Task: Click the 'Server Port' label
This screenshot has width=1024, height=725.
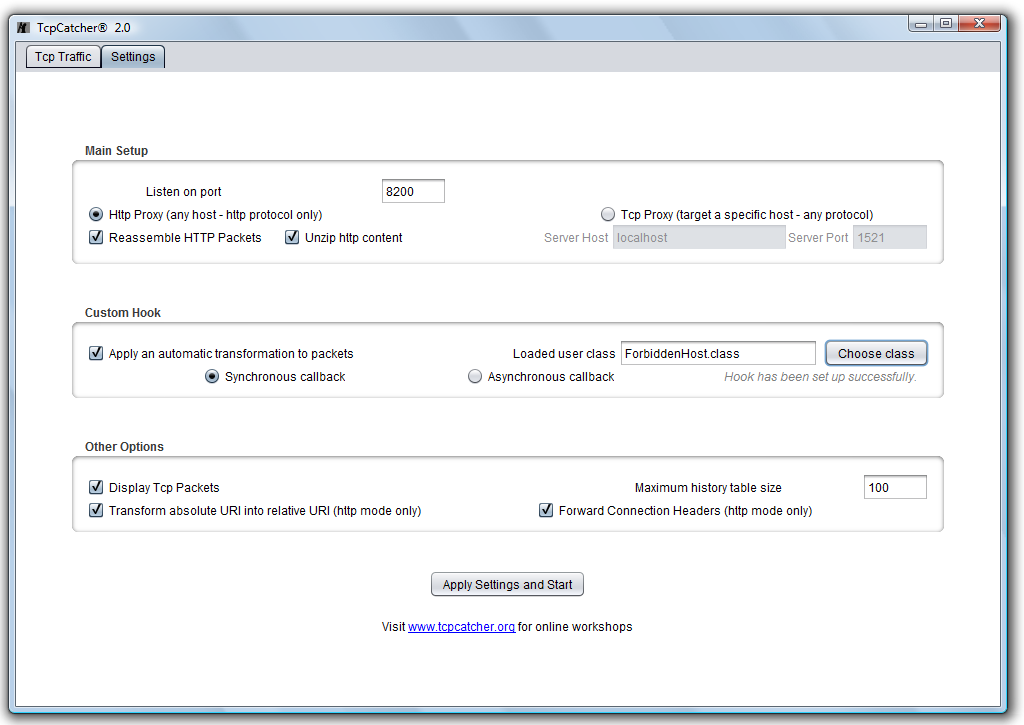Action: [x=818, y=238]
